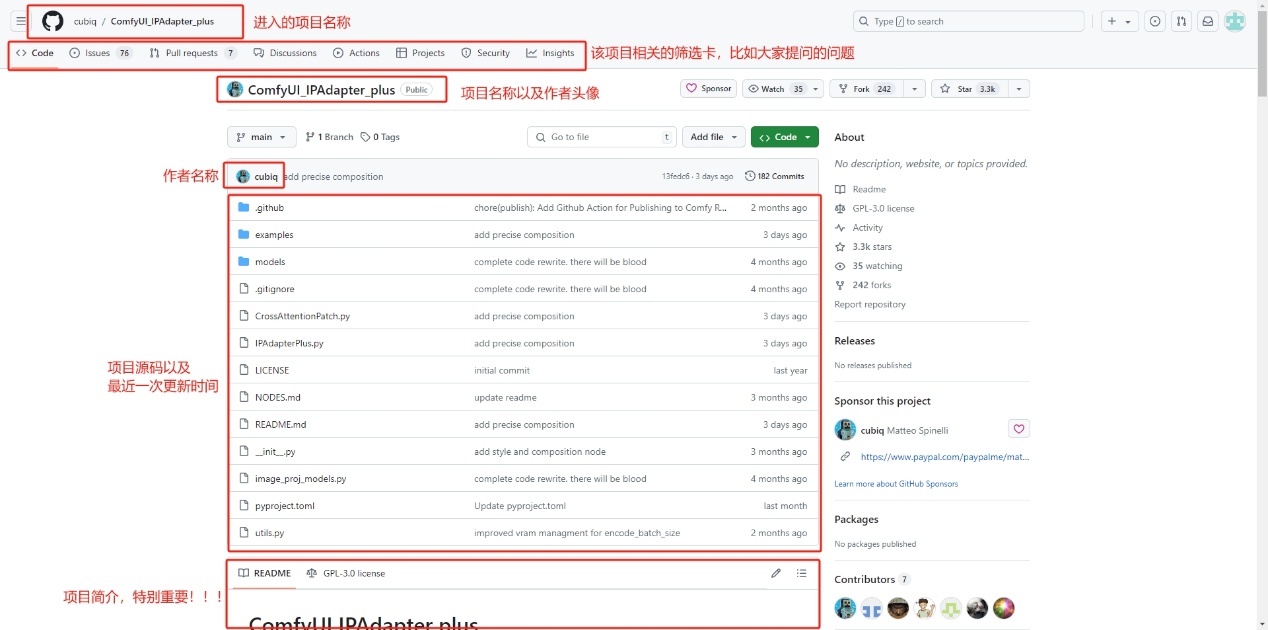The image size is (1268, 630).
Task: Toggle Watch for this repository
Action: click(x=775, y=89)
